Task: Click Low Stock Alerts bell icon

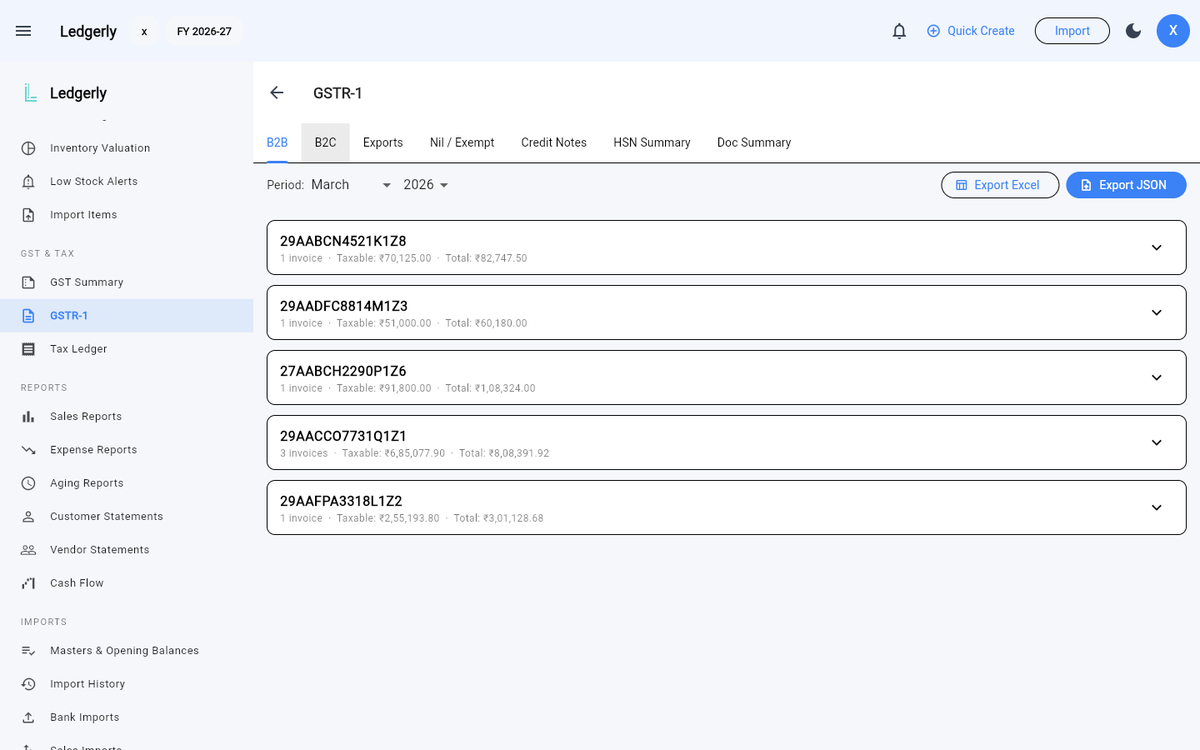Action: click(x=29, y=181)
